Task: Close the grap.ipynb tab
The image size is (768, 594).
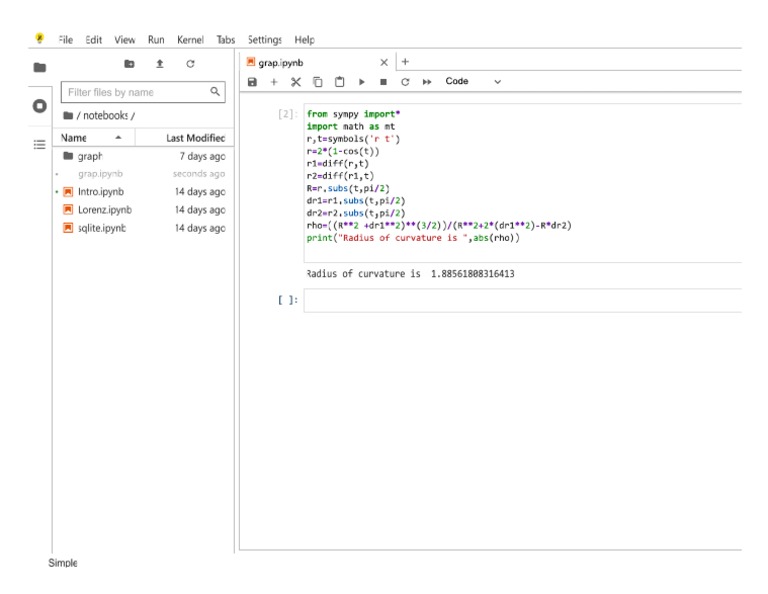Action: tap(383, 62)
